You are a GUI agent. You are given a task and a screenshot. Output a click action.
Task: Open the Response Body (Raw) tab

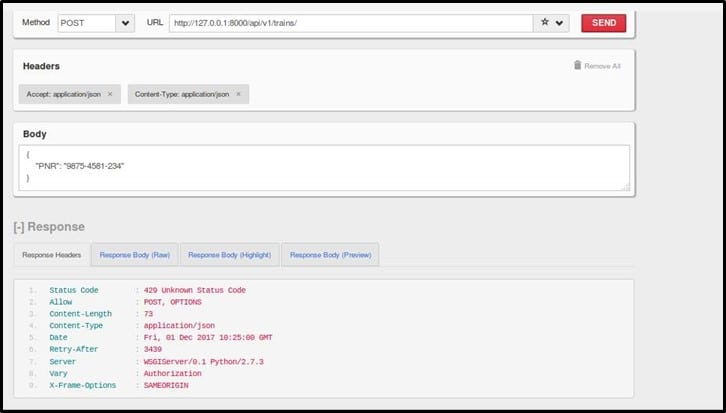pyautogui.click(x=134, y=255)
